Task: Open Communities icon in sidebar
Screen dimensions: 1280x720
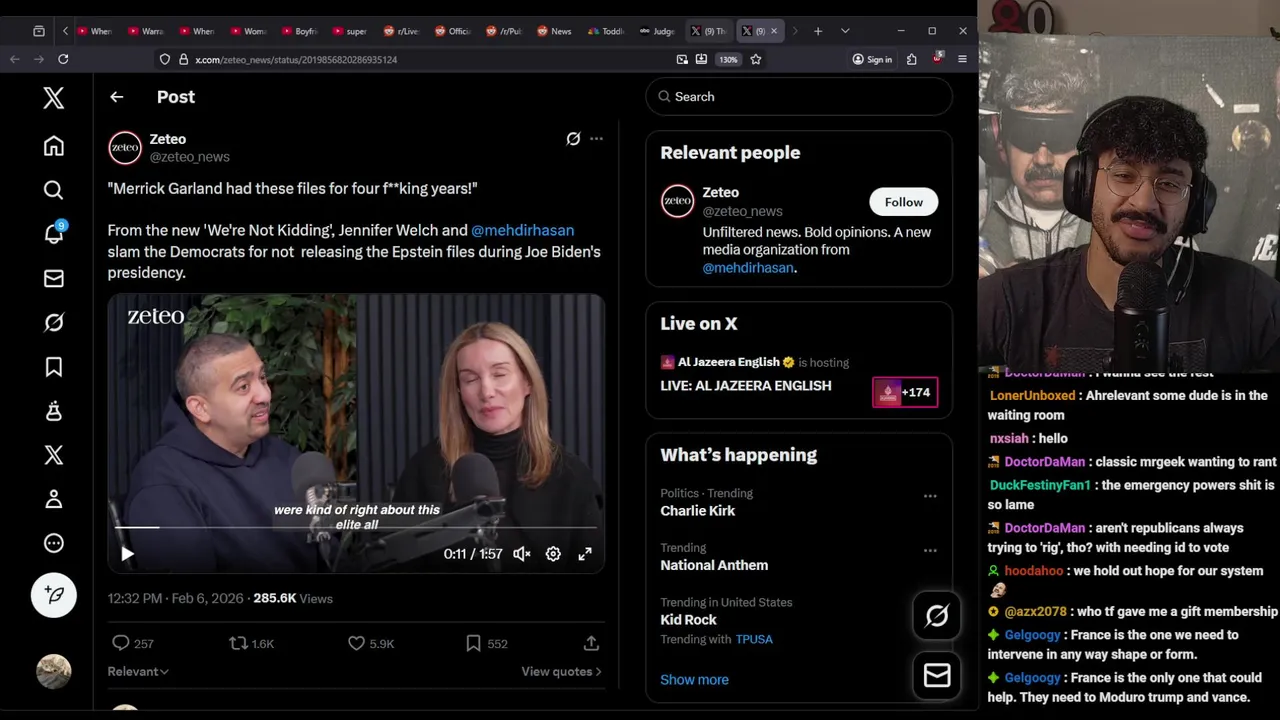Action: click(54, 411)
